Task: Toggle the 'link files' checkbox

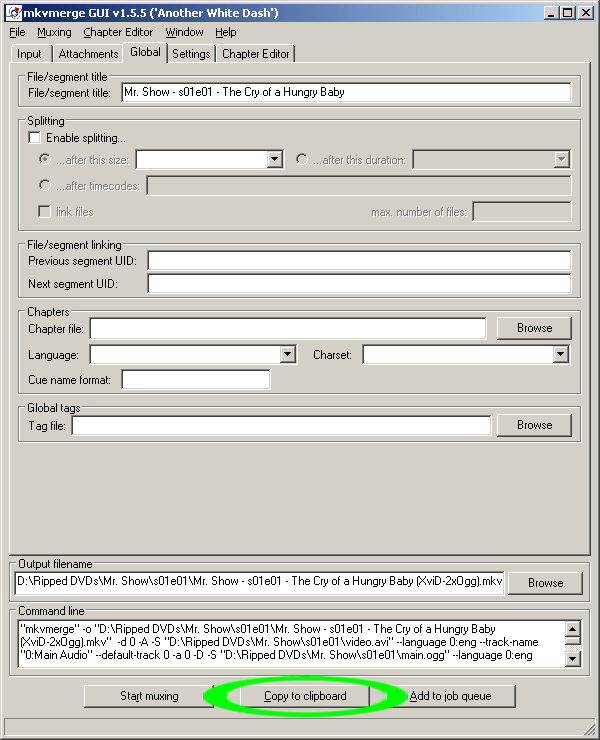Action: click(44, 211)
